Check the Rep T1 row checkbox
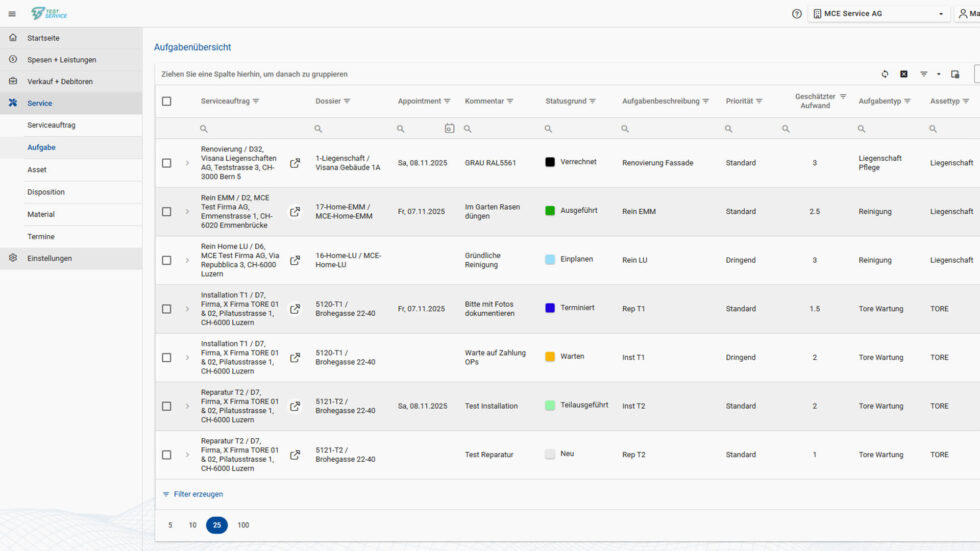 (167, 309)
